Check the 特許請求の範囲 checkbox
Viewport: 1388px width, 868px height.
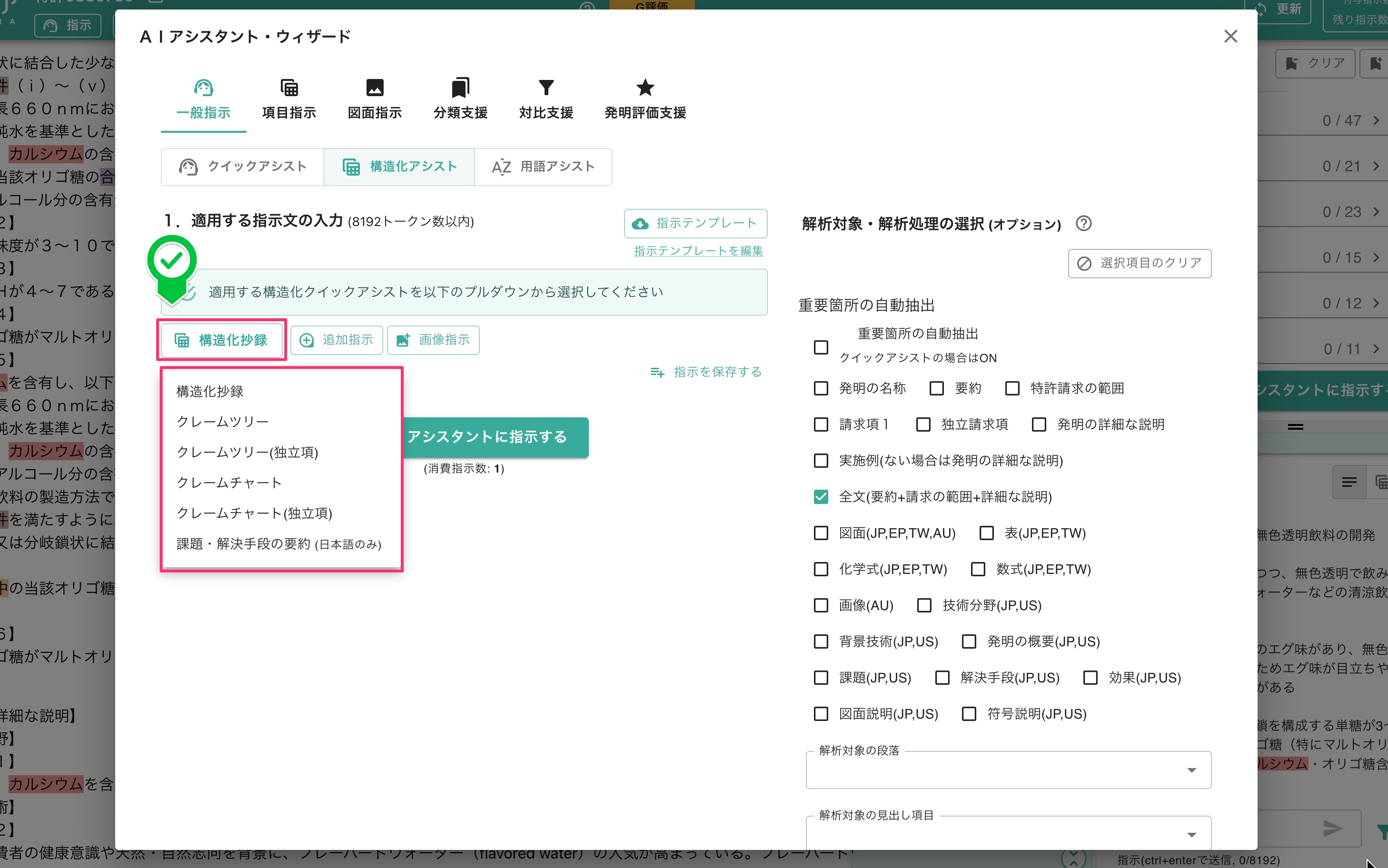pyautogui.click(x=1012, y=389)
